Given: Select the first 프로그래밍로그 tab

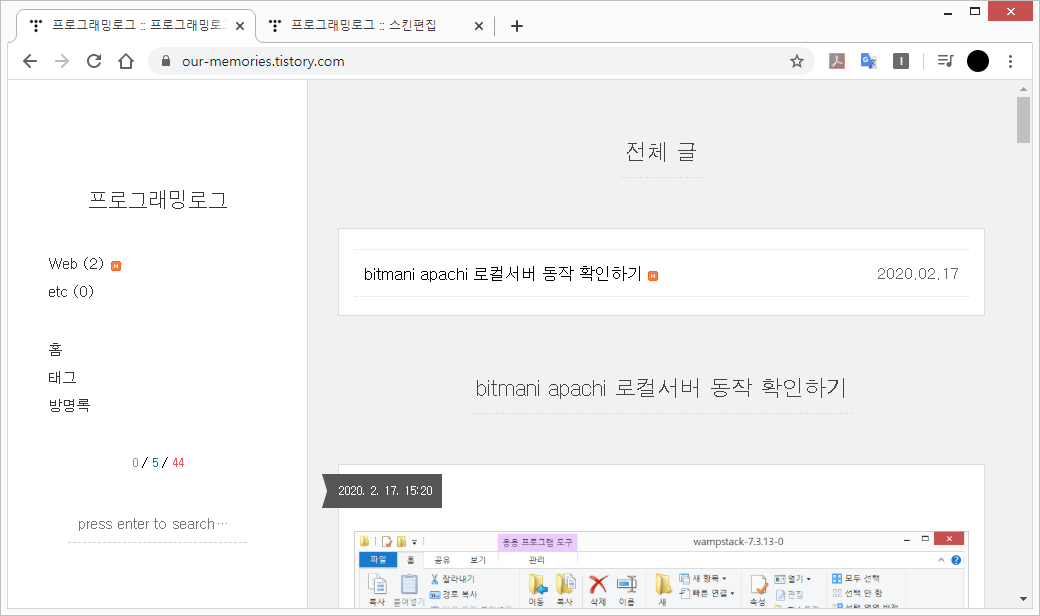Looking at the screenshot, I should (x=136, y=26).
